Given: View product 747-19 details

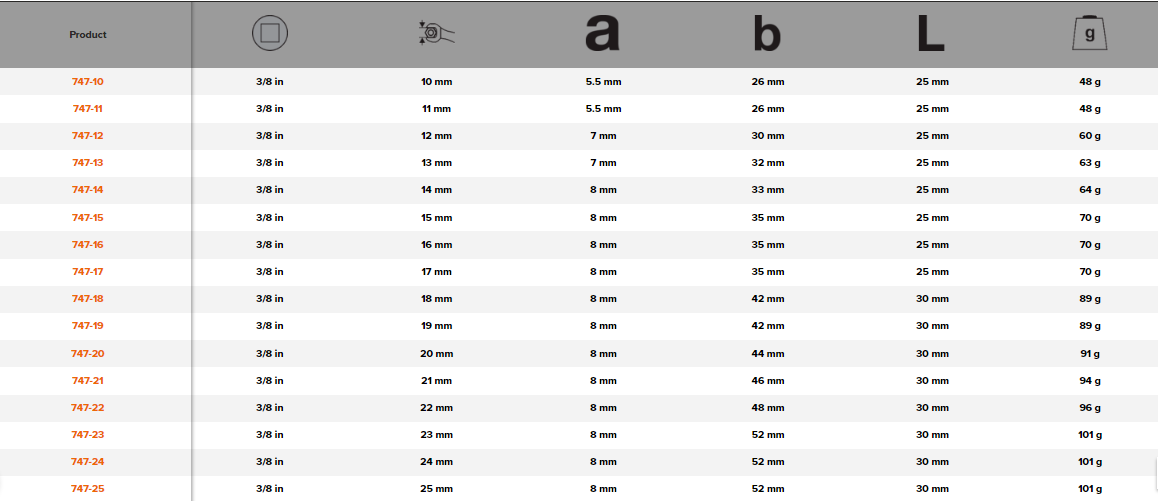Looking at the screenshot, I should pyautogui.click(x=88, y=326).
